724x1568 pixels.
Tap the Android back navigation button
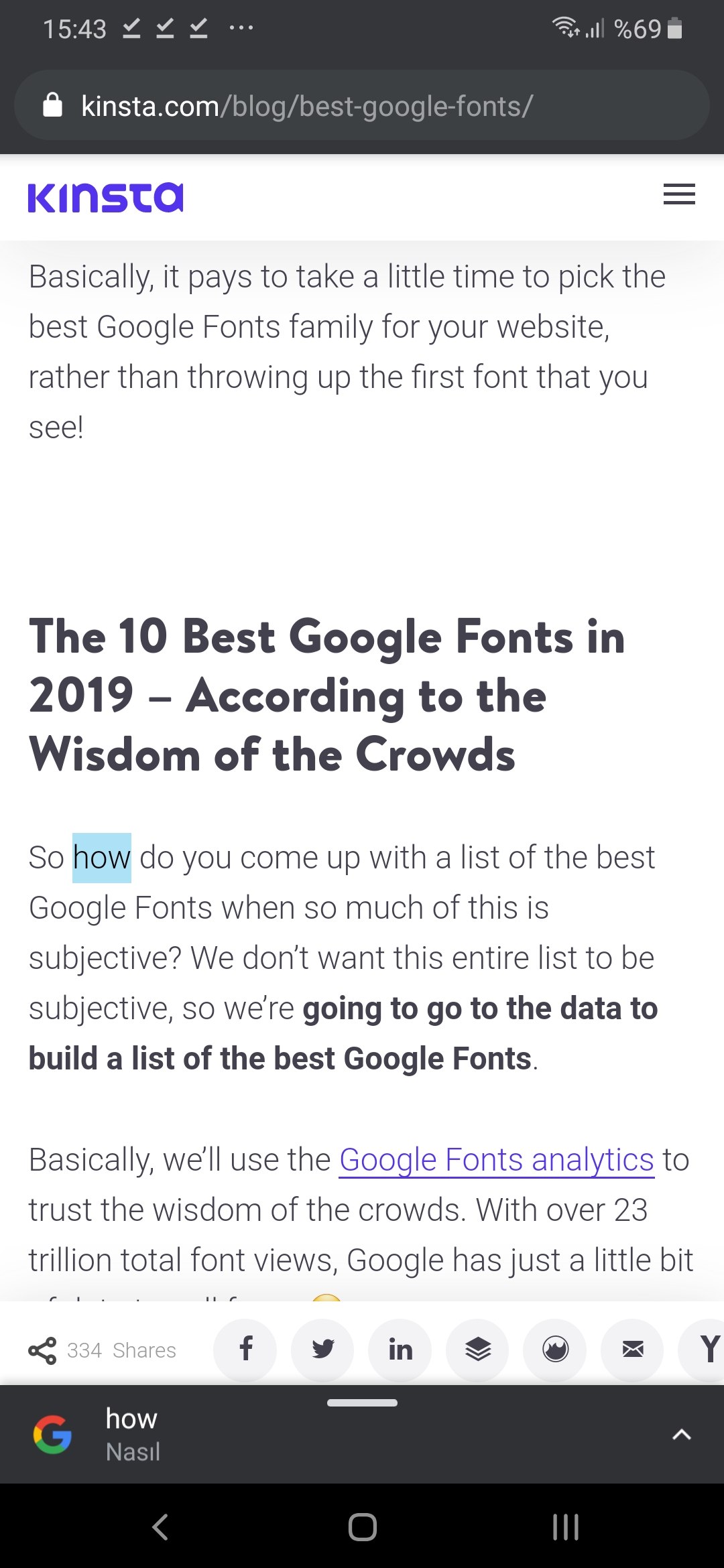pyautogui.click(x=160, y=1527)
